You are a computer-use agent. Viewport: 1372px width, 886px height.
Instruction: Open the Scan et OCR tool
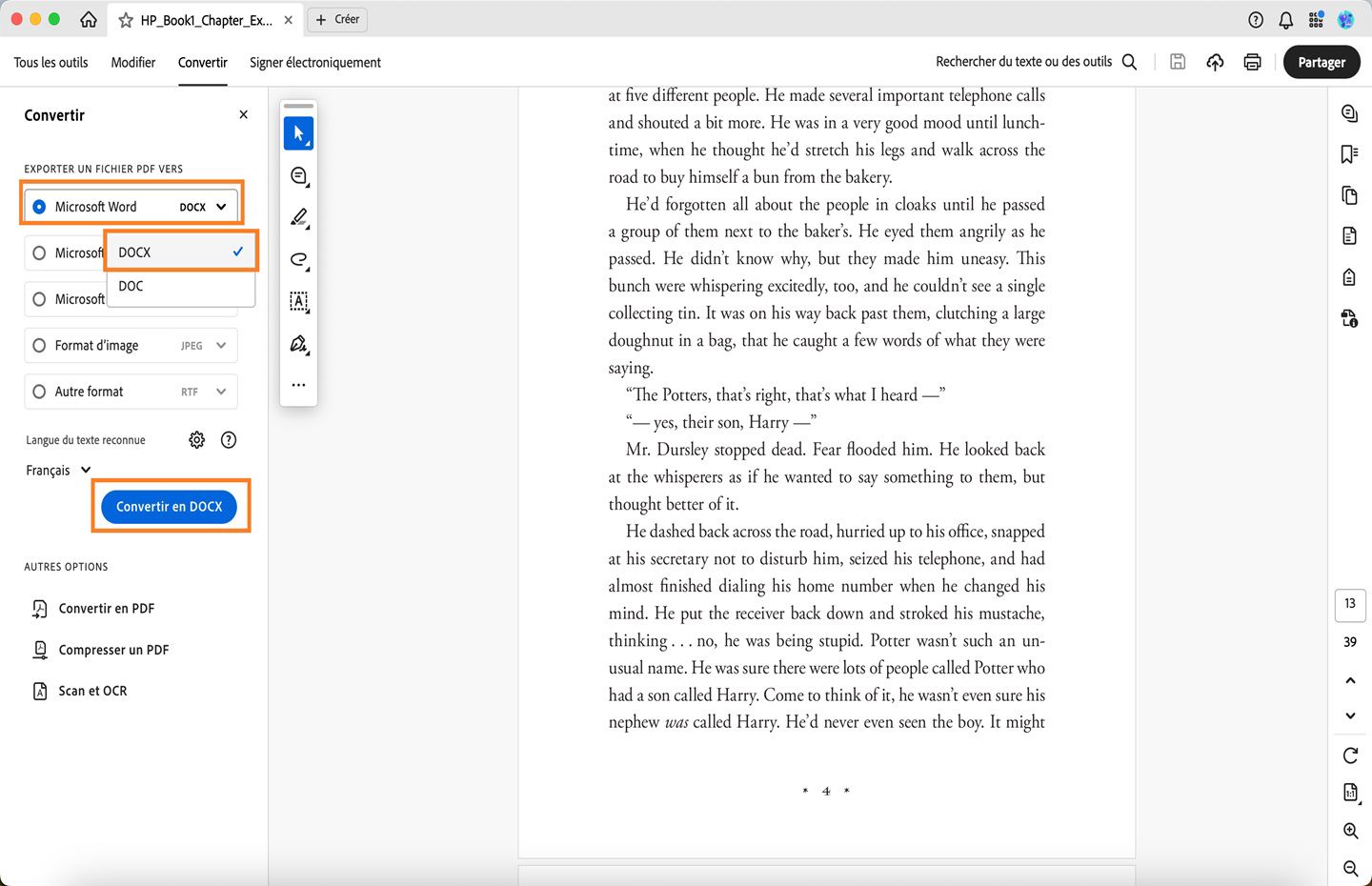[x=92, y=690]
